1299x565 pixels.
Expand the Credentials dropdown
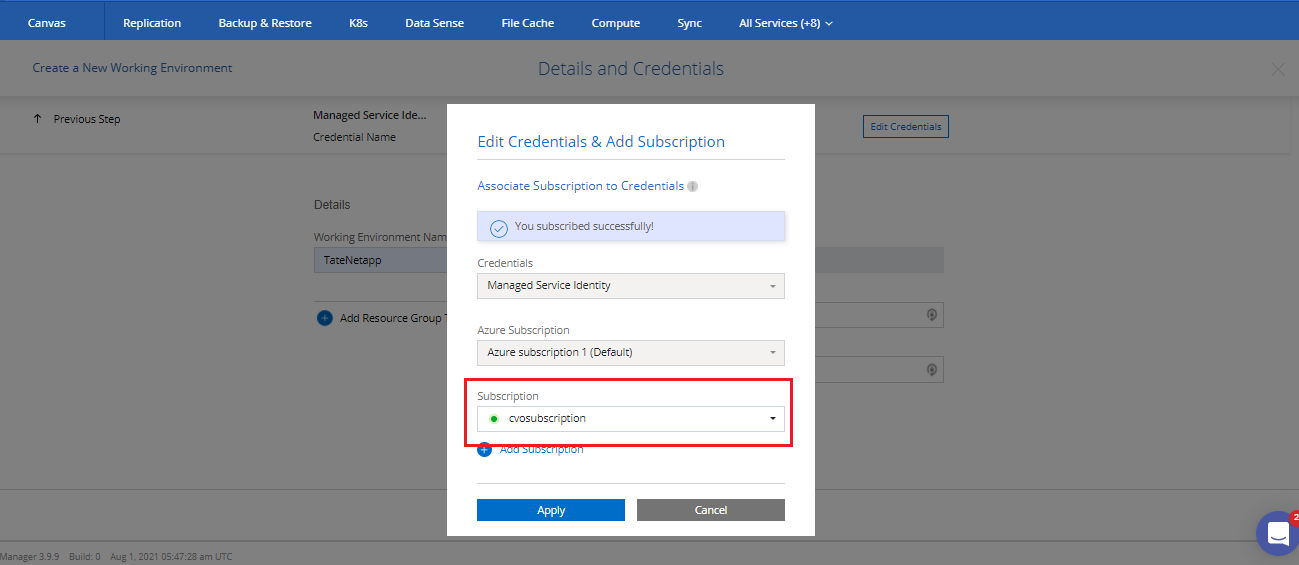click(x=630, y=286)
